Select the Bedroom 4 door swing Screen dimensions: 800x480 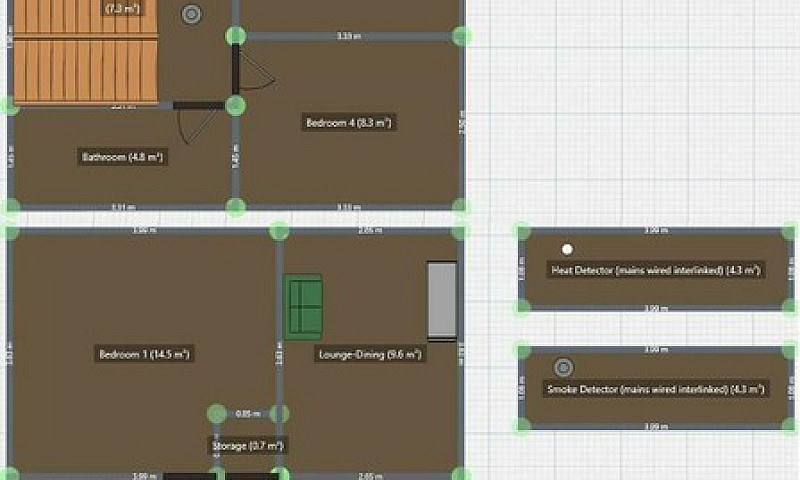pos(257,71)
